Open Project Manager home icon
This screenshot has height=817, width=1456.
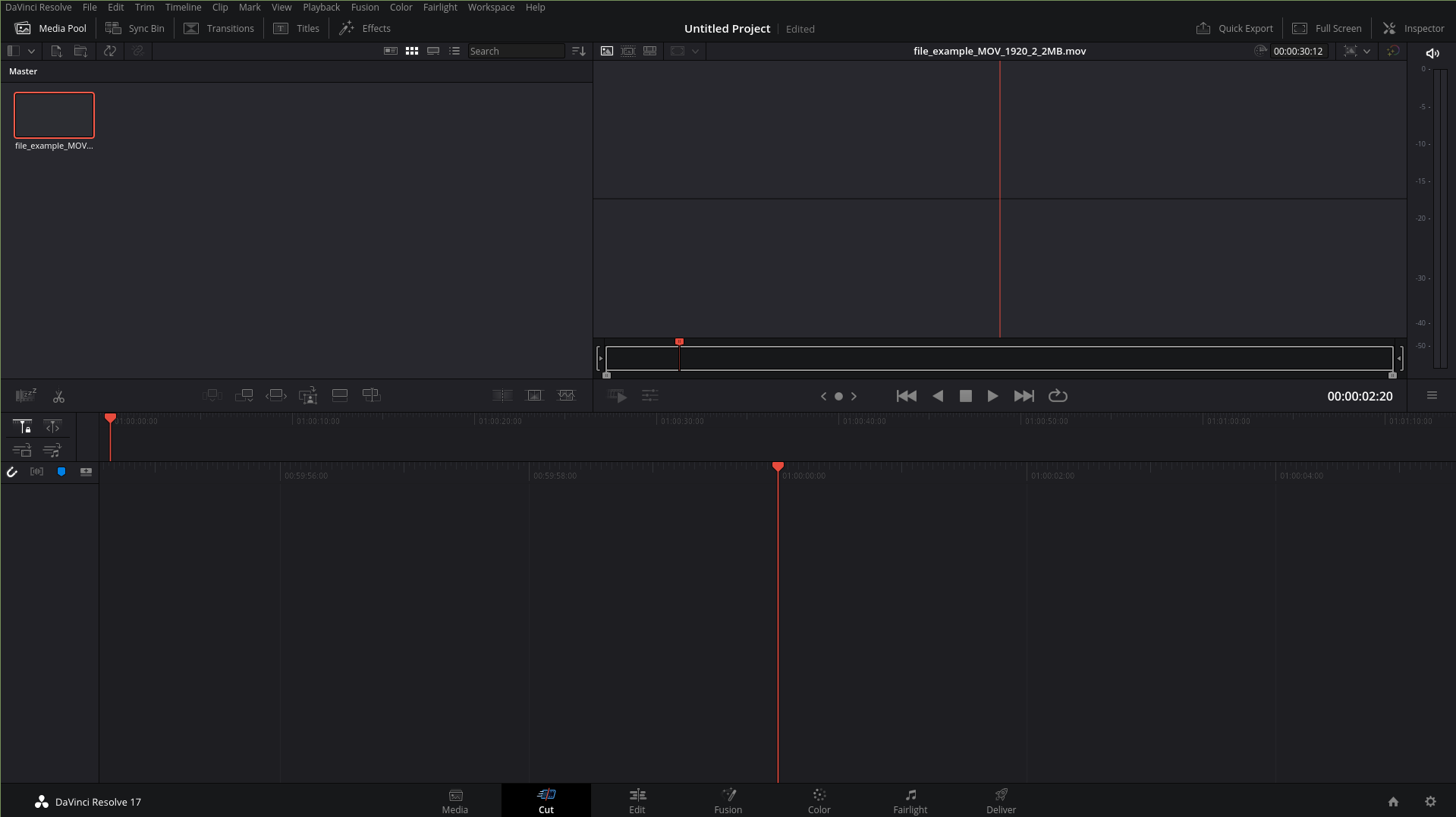point(1393,802)
